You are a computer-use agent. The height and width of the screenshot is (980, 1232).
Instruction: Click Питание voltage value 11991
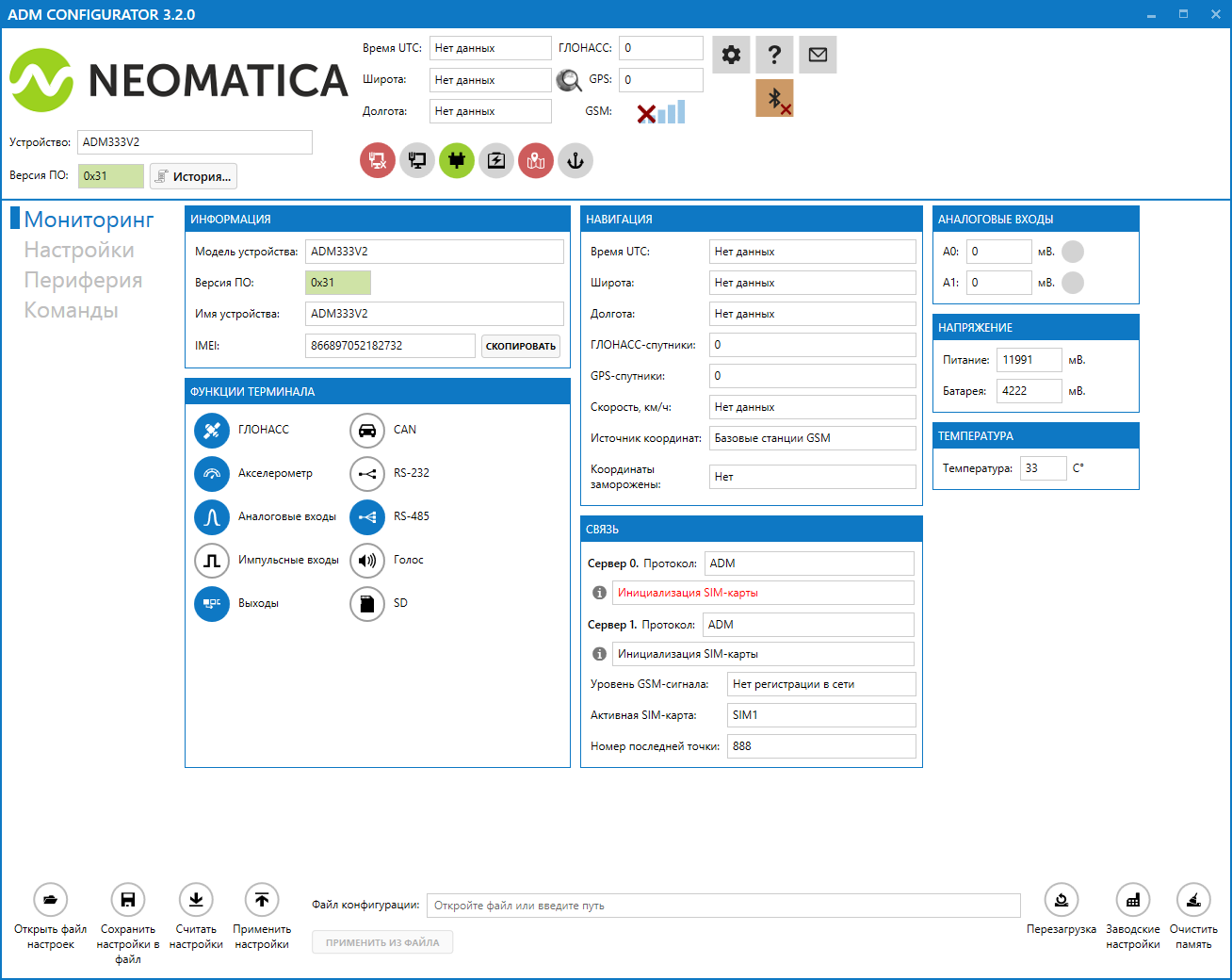tap(1029, 360)
